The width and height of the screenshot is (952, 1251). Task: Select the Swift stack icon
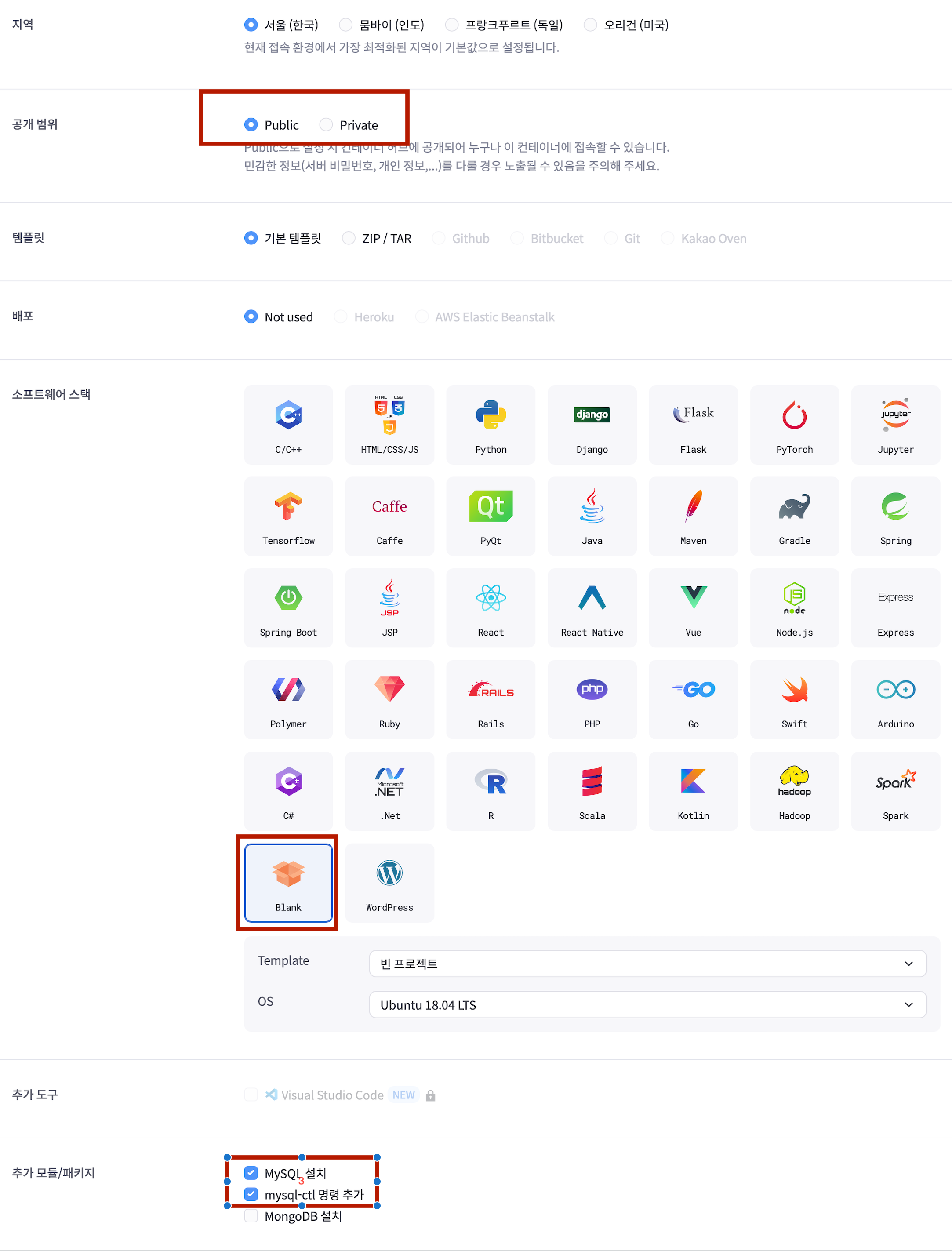794,699
